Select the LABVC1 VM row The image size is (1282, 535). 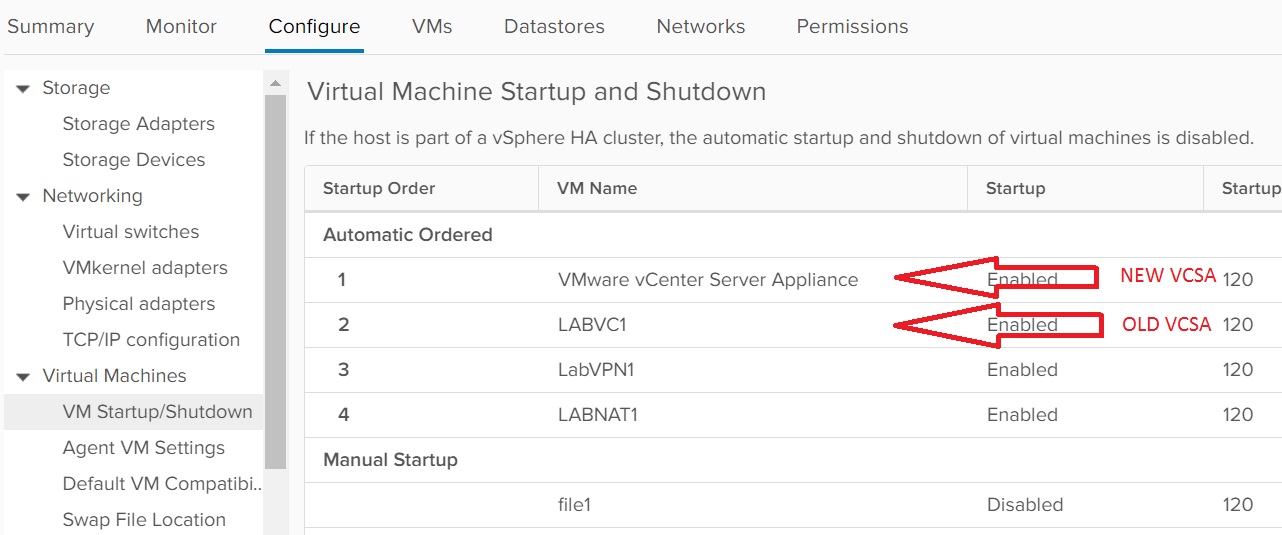point(793,325)
